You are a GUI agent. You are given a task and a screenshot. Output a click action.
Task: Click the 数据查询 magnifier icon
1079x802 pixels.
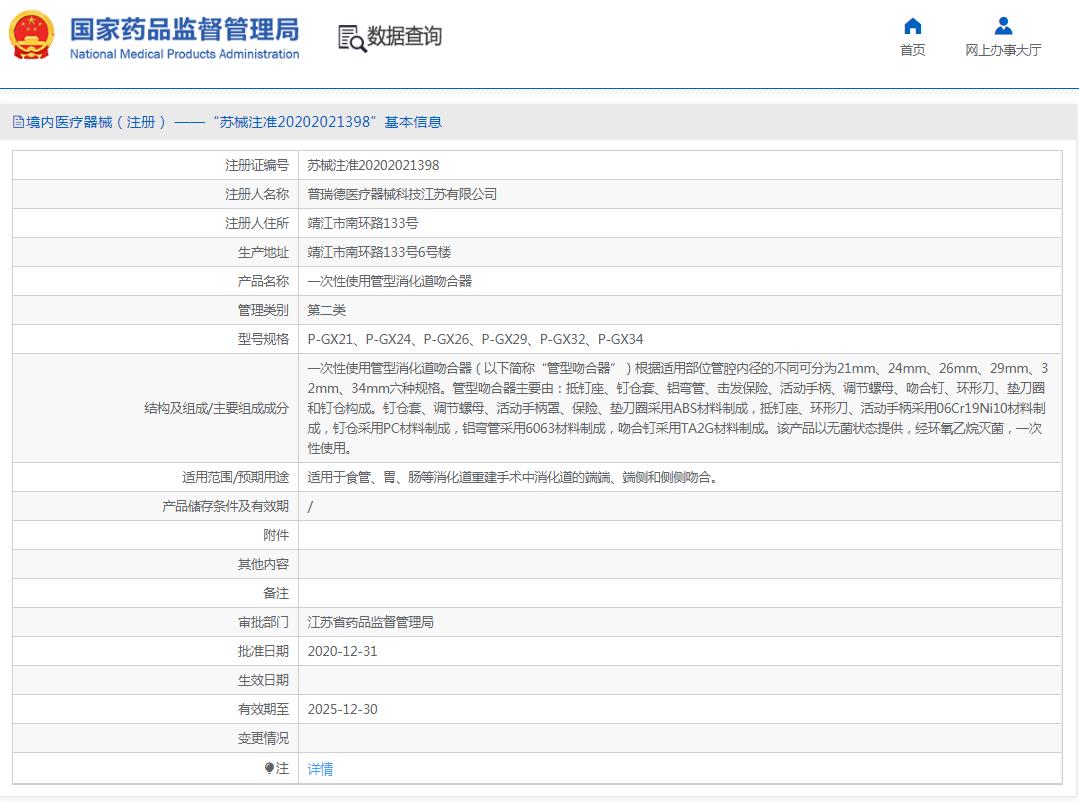[351, 38]
